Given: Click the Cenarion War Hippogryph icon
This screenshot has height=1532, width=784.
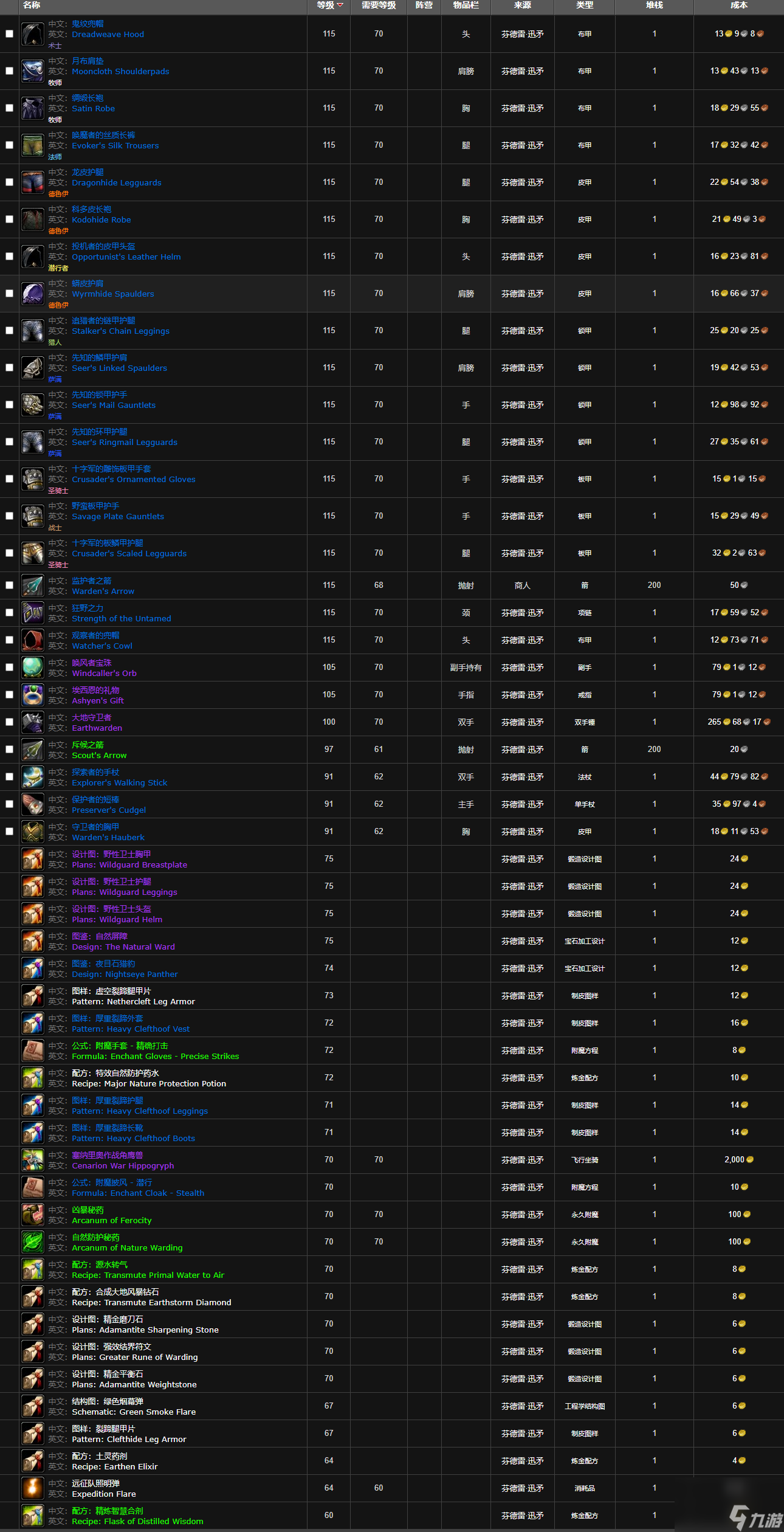Looking at the screenshot, I should pos(33,1160).
